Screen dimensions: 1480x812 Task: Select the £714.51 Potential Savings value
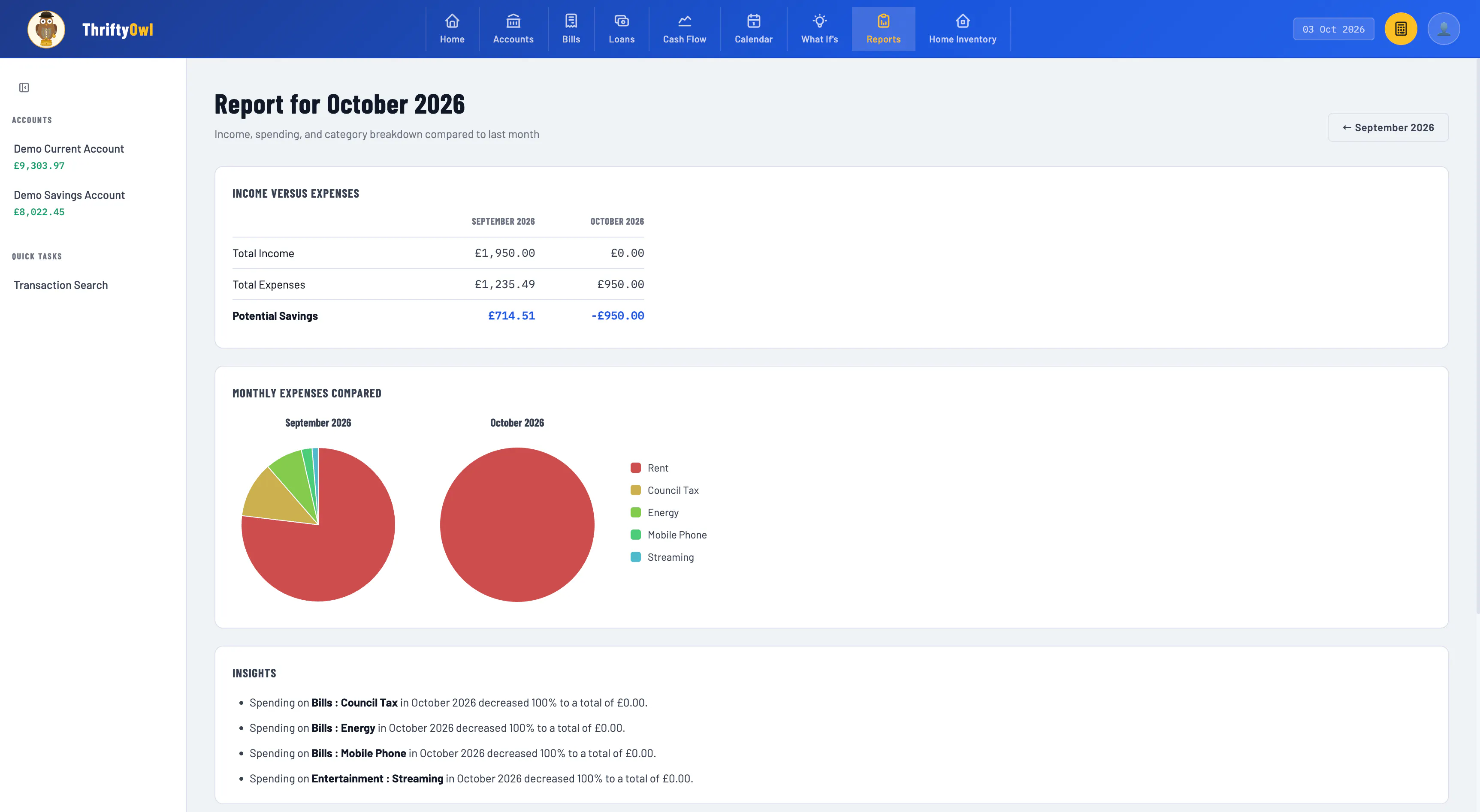tap(511, 316)
